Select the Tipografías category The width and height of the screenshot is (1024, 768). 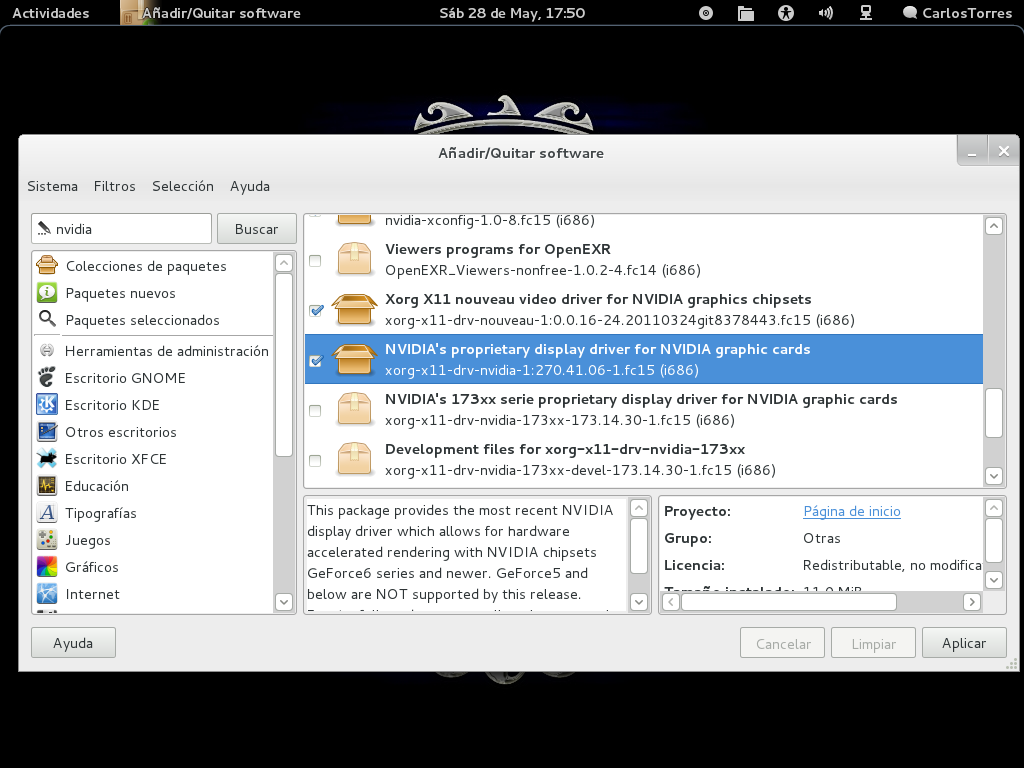153,513
